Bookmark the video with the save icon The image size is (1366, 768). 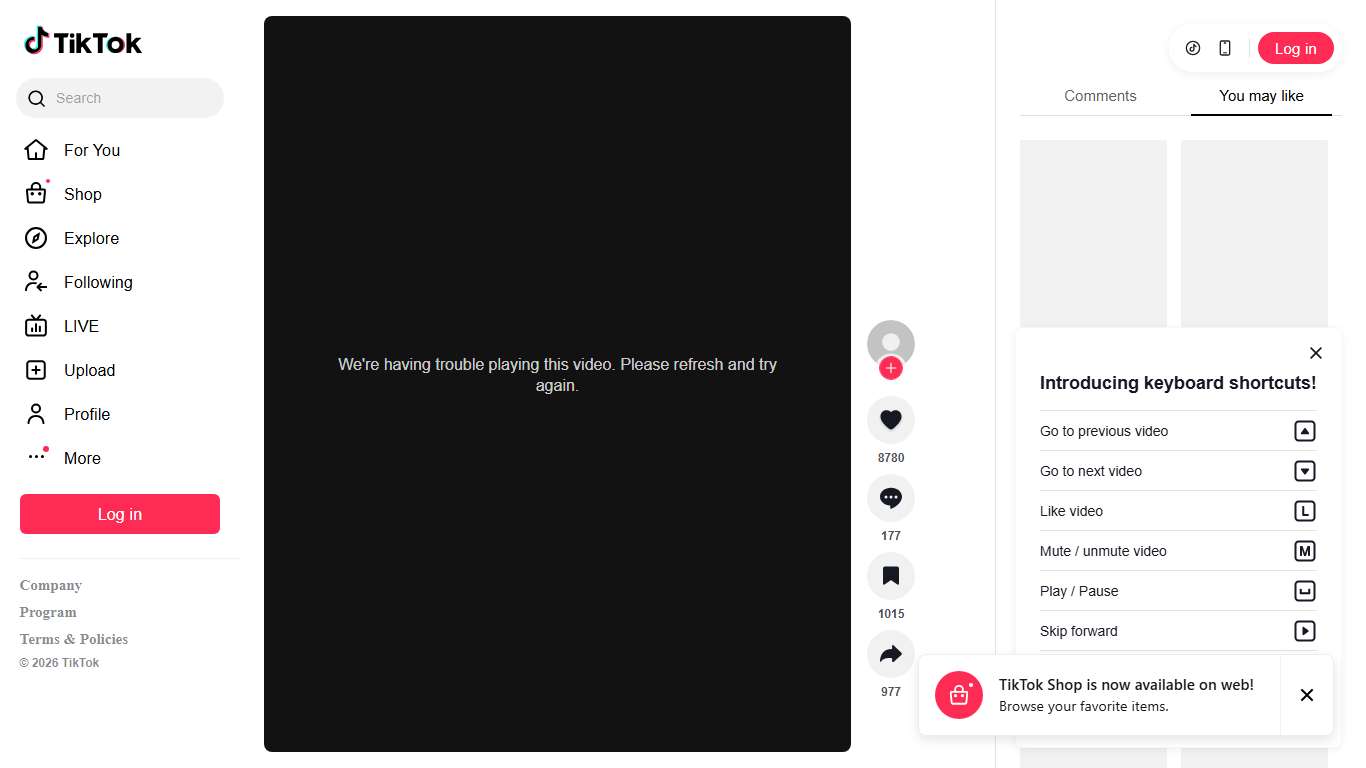pos(891,576)
